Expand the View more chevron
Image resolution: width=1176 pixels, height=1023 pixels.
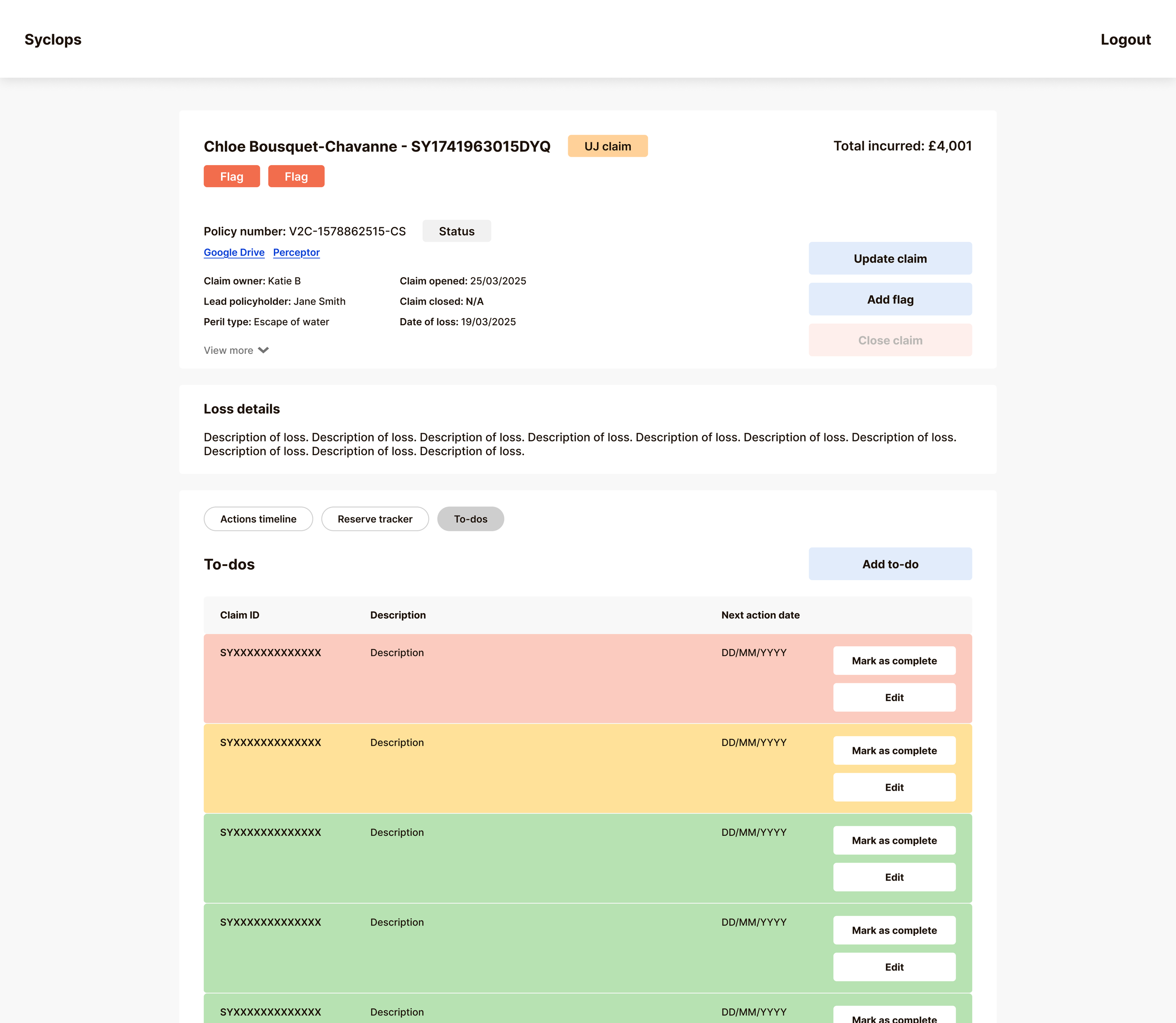point(263,351)
